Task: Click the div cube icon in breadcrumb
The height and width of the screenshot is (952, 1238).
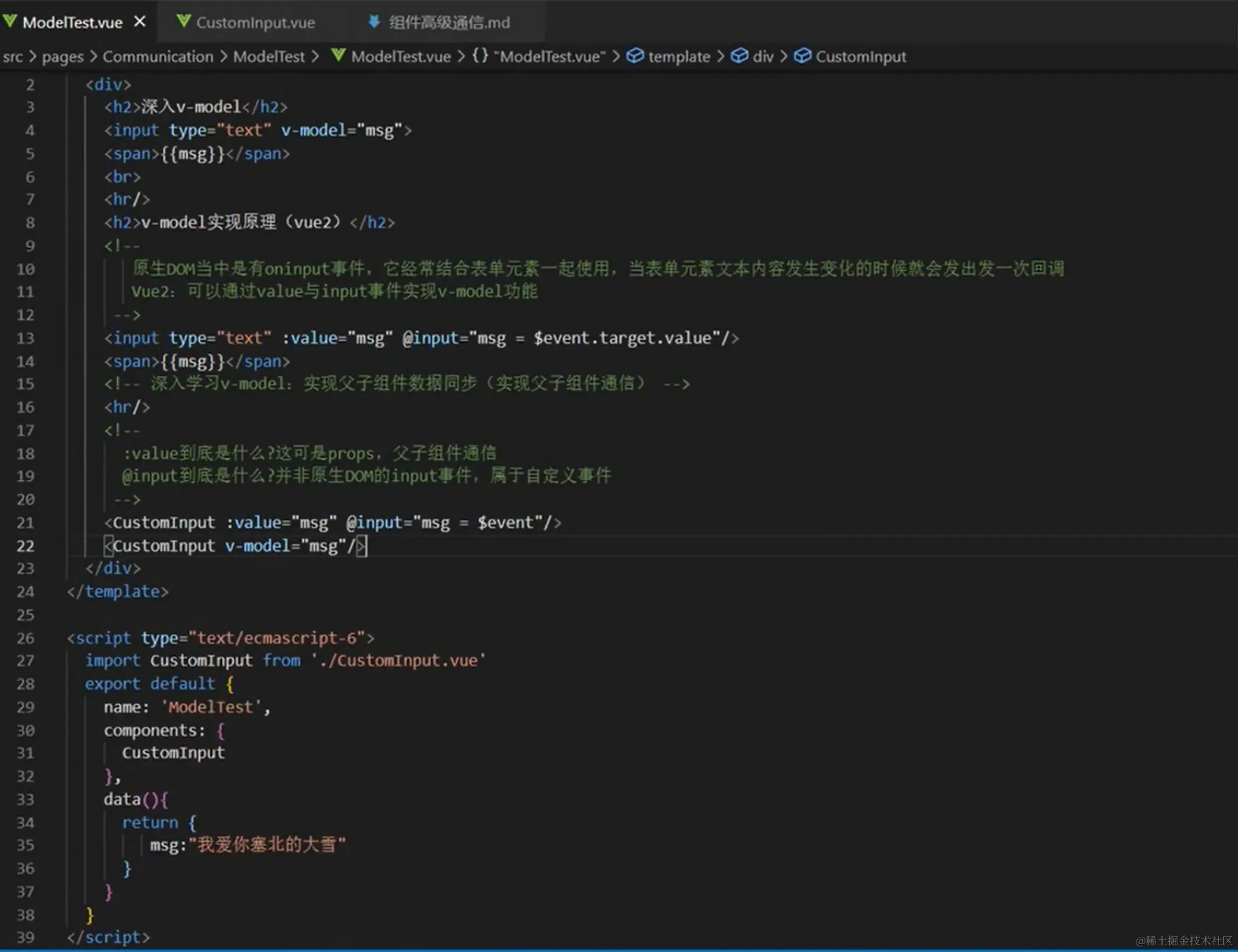Action: [739, 56]
